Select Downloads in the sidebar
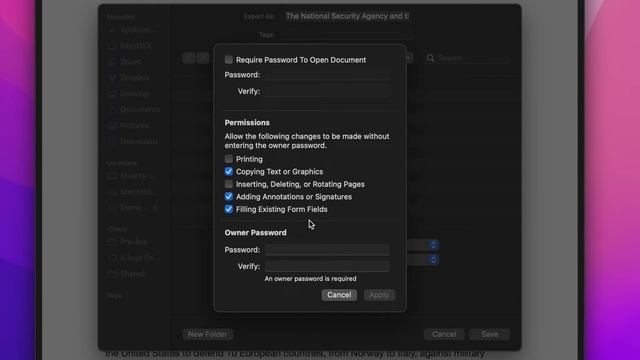 coord(133,141)
